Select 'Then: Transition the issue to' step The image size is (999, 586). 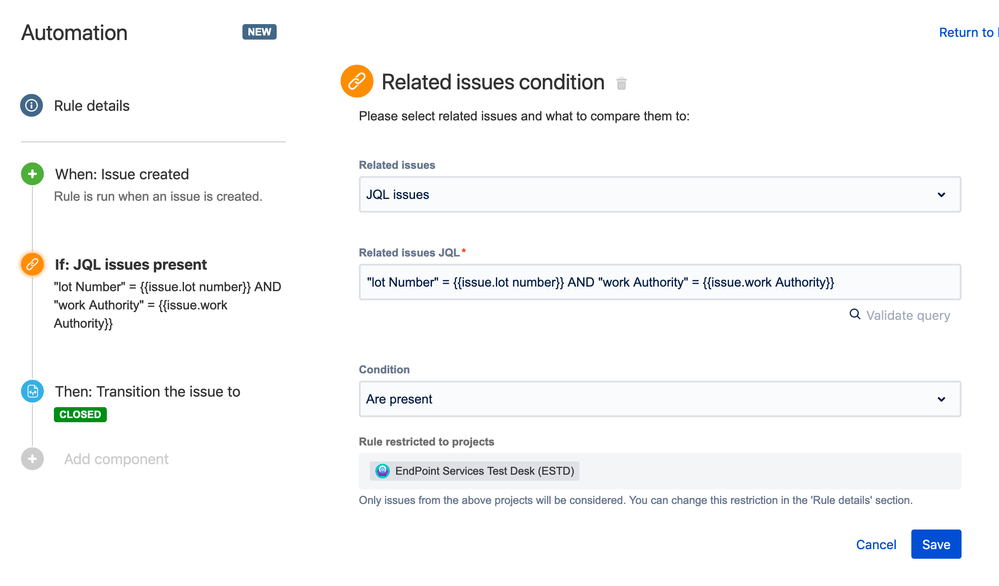(147, 391)
